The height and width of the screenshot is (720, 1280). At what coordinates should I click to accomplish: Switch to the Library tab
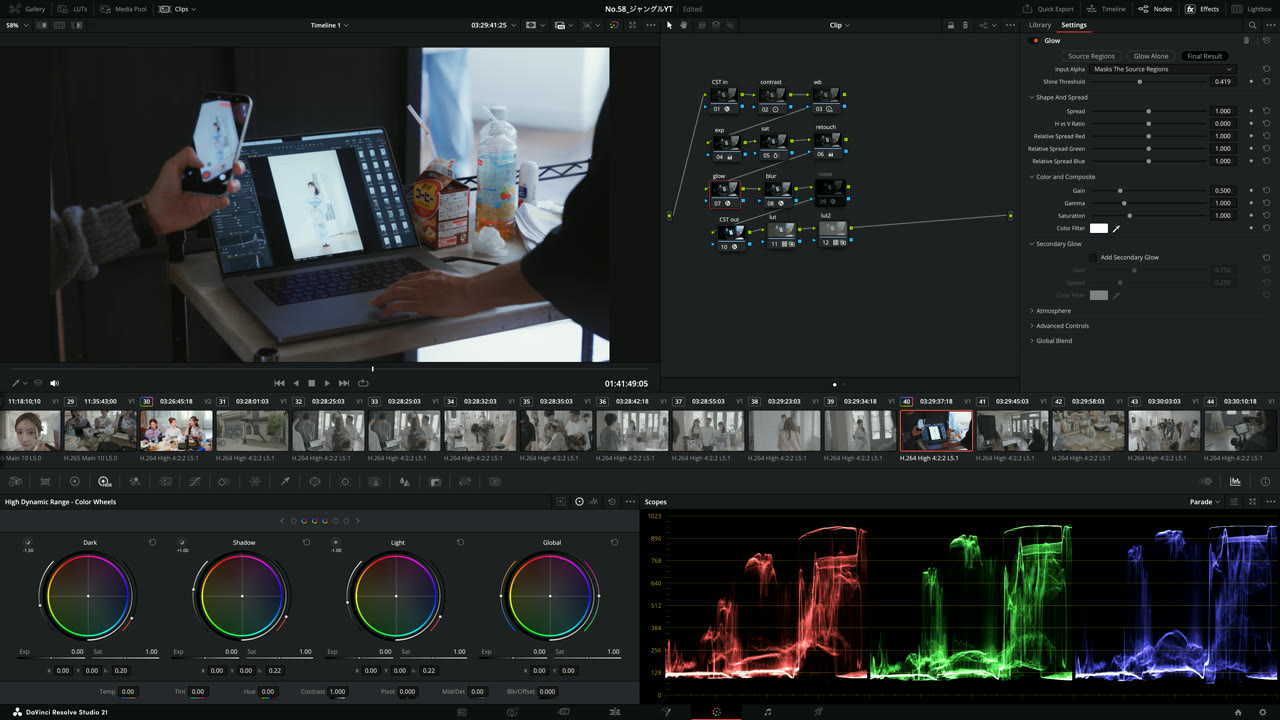click(1040, 25)
